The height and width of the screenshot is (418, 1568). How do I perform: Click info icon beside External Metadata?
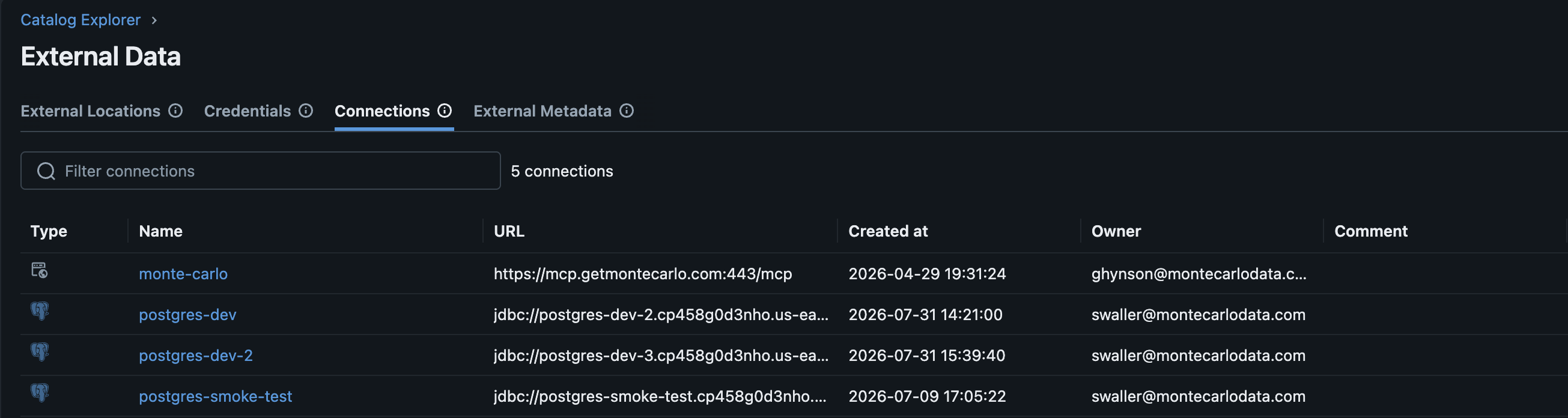click(x=627, y=111)
